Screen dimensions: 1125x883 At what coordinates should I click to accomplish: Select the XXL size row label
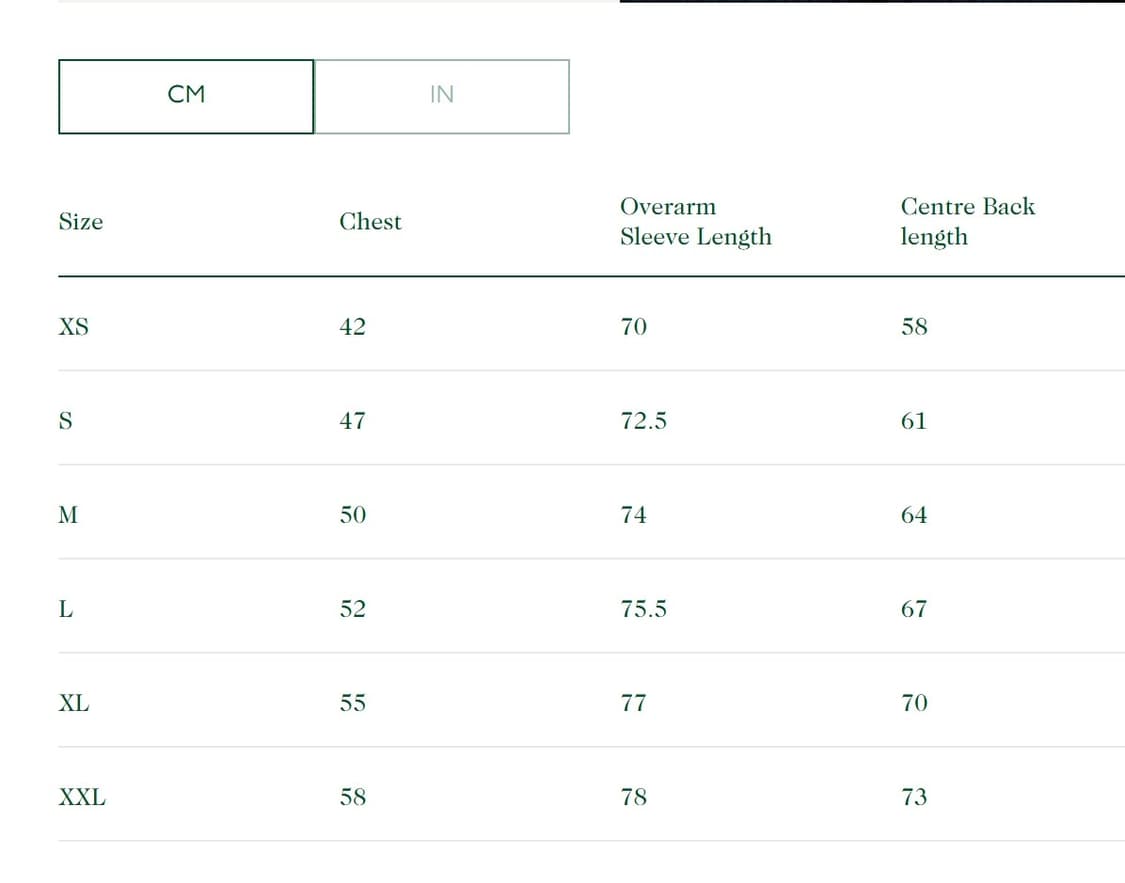point(82,797)
